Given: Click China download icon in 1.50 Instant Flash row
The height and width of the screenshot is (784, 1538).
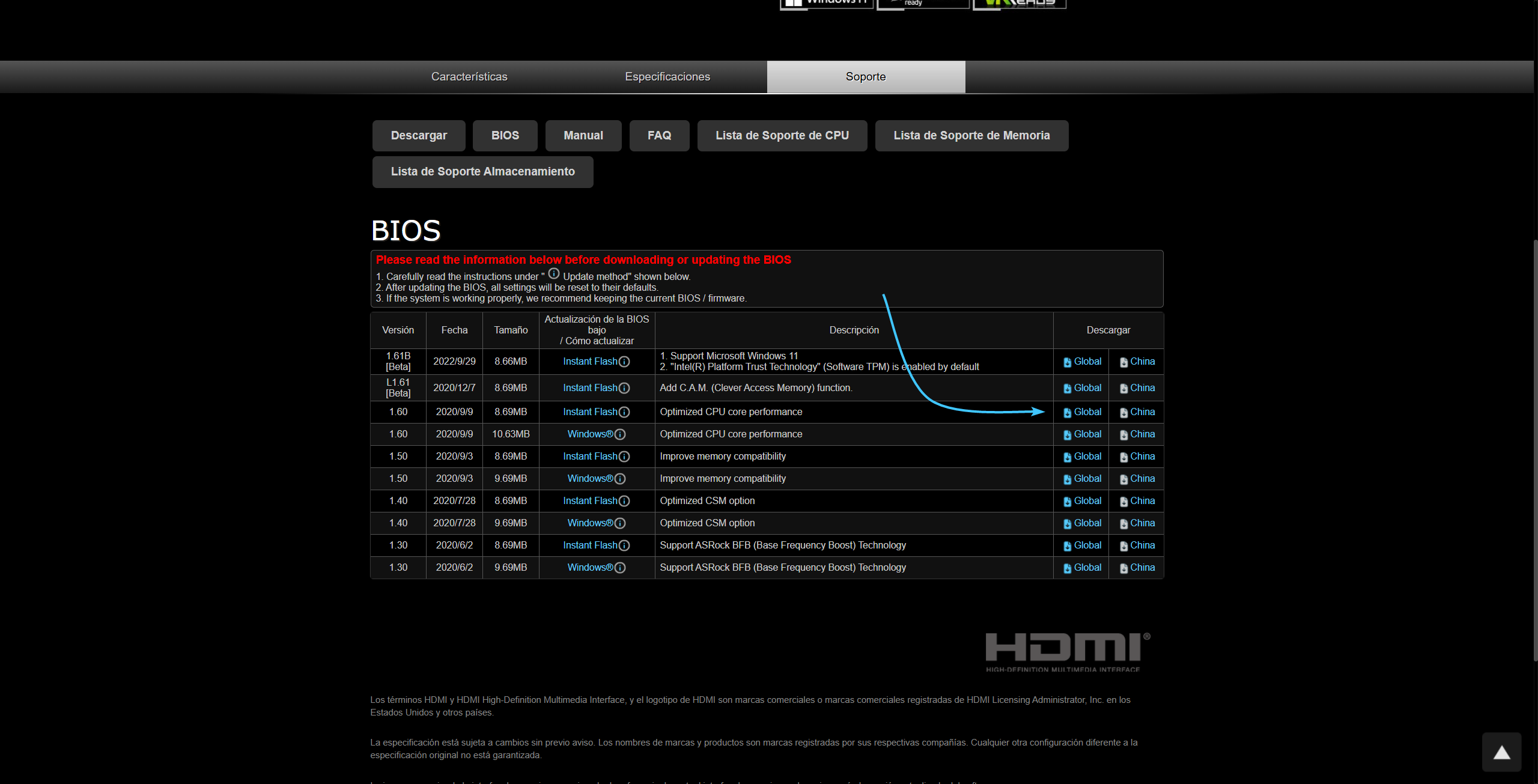Looking at the screenshot, I should click(x=1123, y=457).
